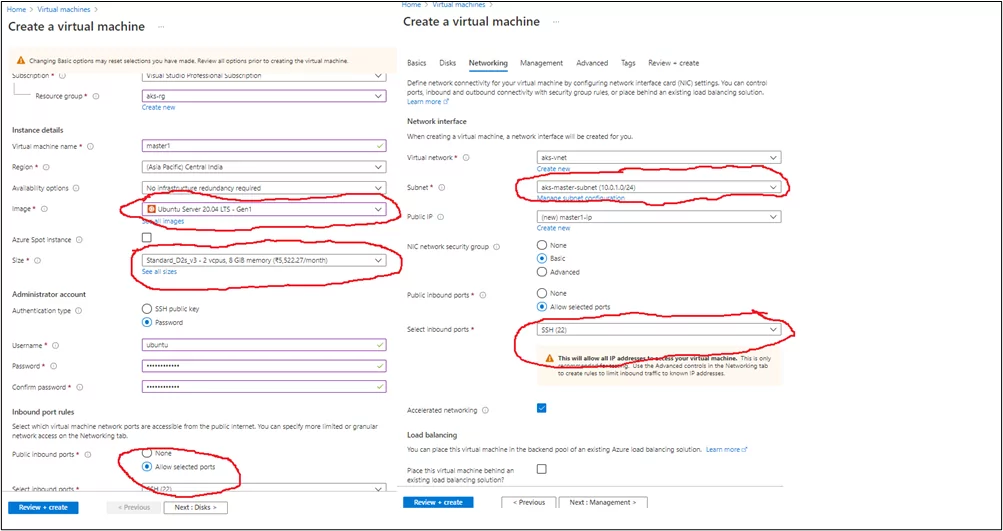
Task: Select Advanced NIC network security group
Action: coord(542,272)
